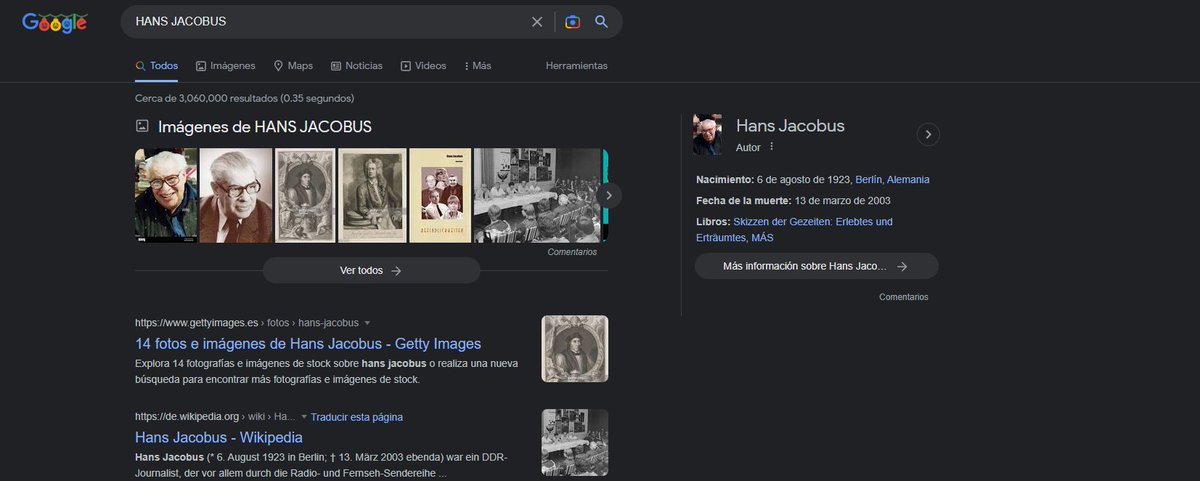Select the Todos tab

[157, 66]
